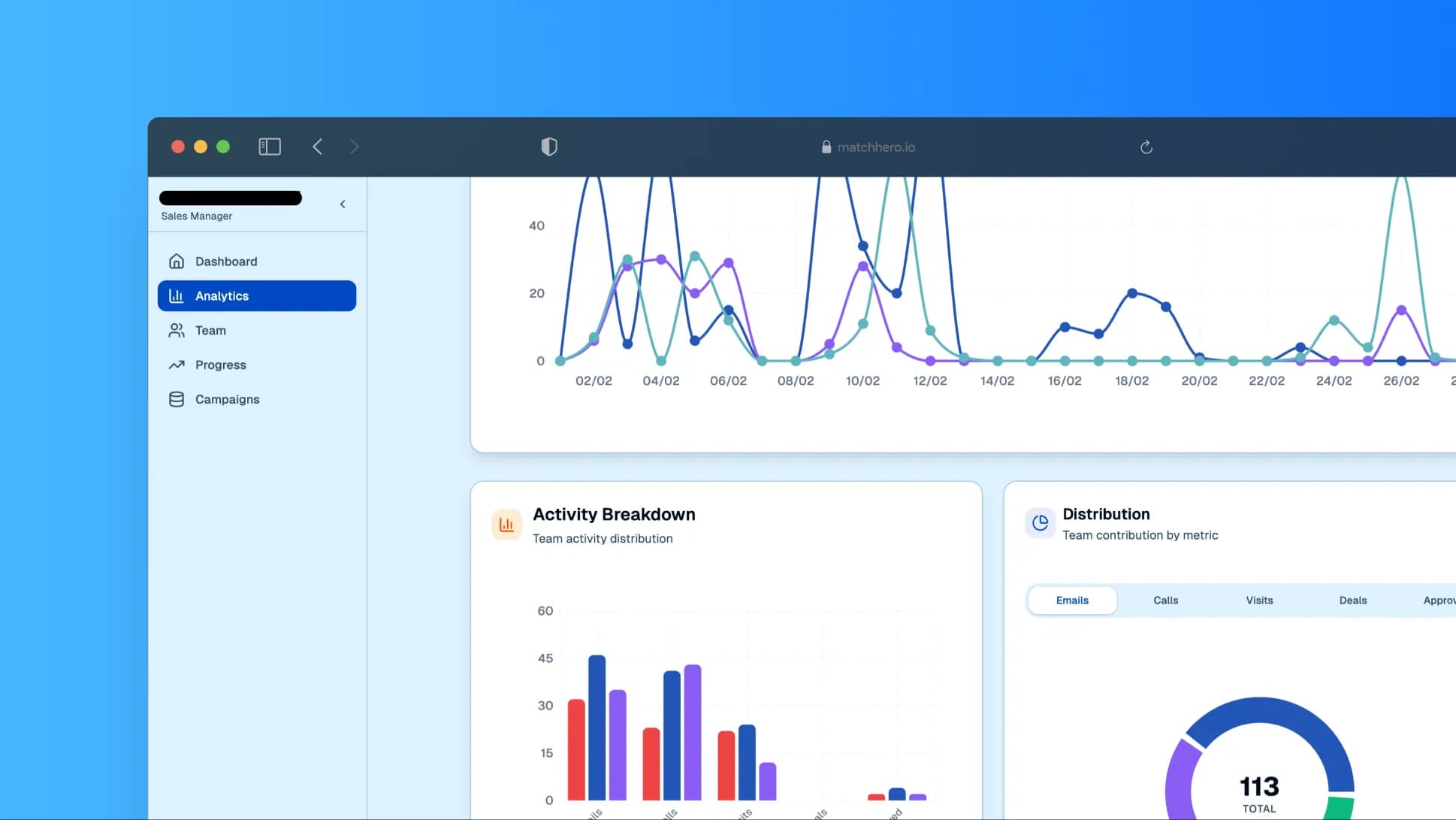Screen dimensions: 1456x820
Task: Click the 18/02 dark blue data point
Action: 1132,293
